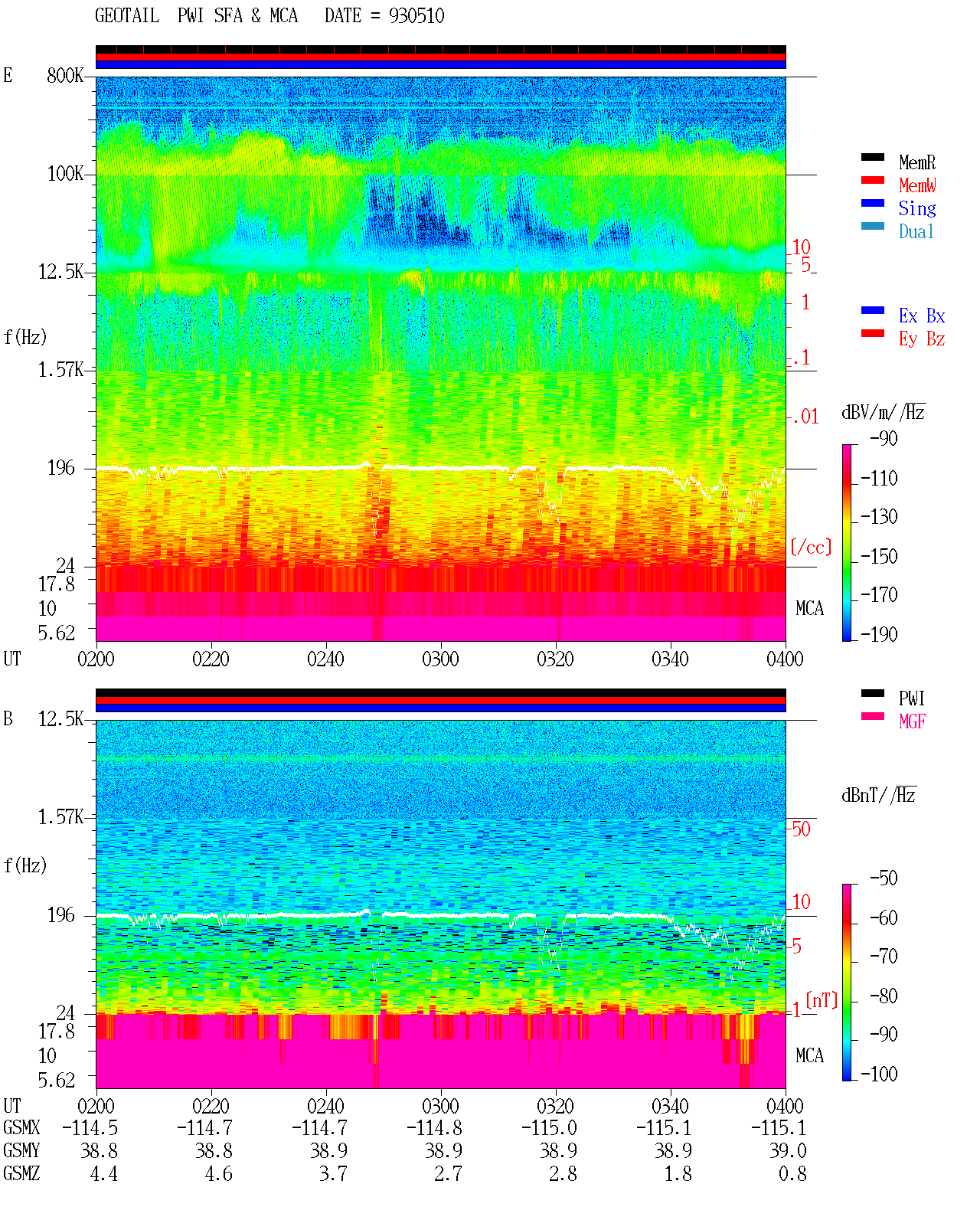Image resolution: width=980 pixels, height=1220 pixels.
Task: Click the MemW legend label
Action: pyautogui.click(x=917, y=185)
